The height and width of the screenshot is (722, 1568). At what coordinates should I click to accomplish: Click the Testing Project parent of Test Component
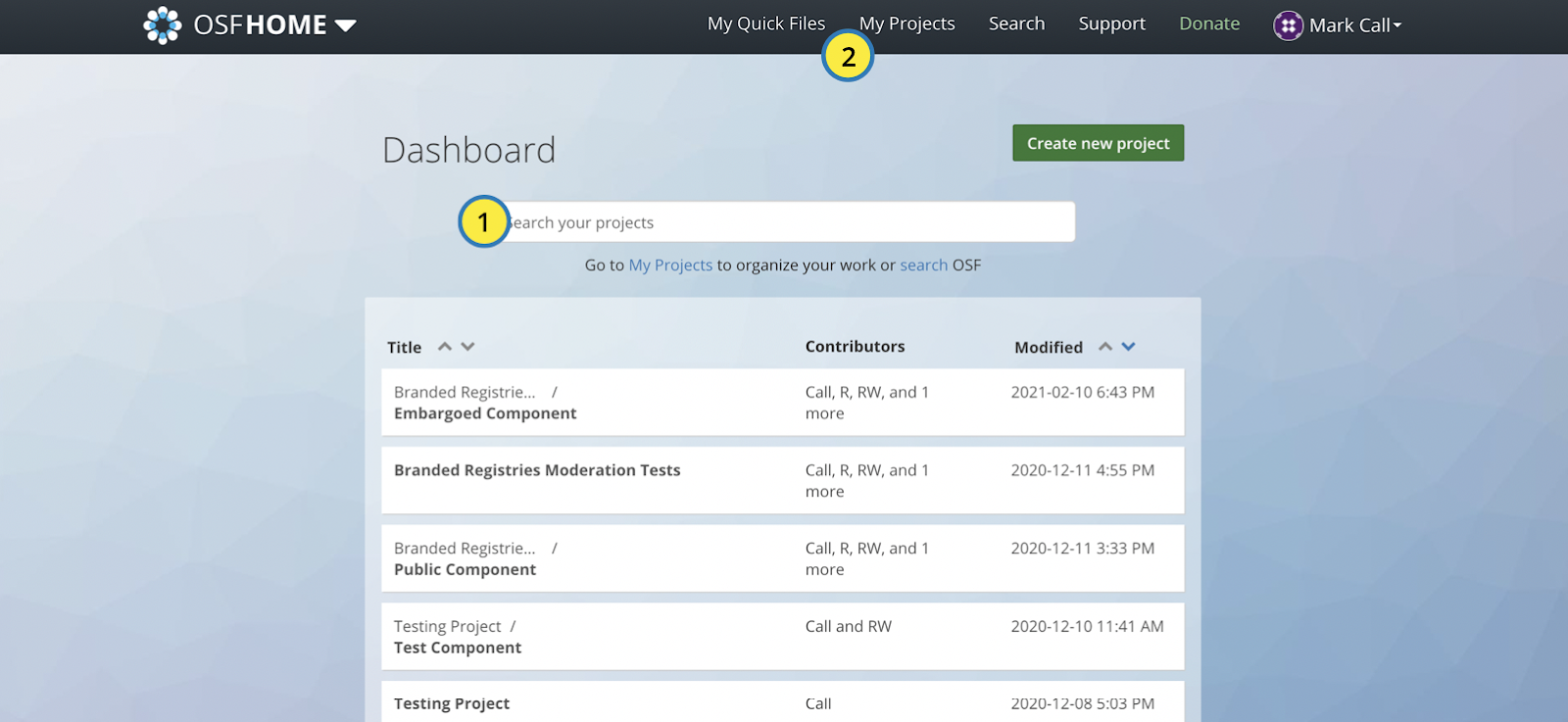tap(447, 627)
